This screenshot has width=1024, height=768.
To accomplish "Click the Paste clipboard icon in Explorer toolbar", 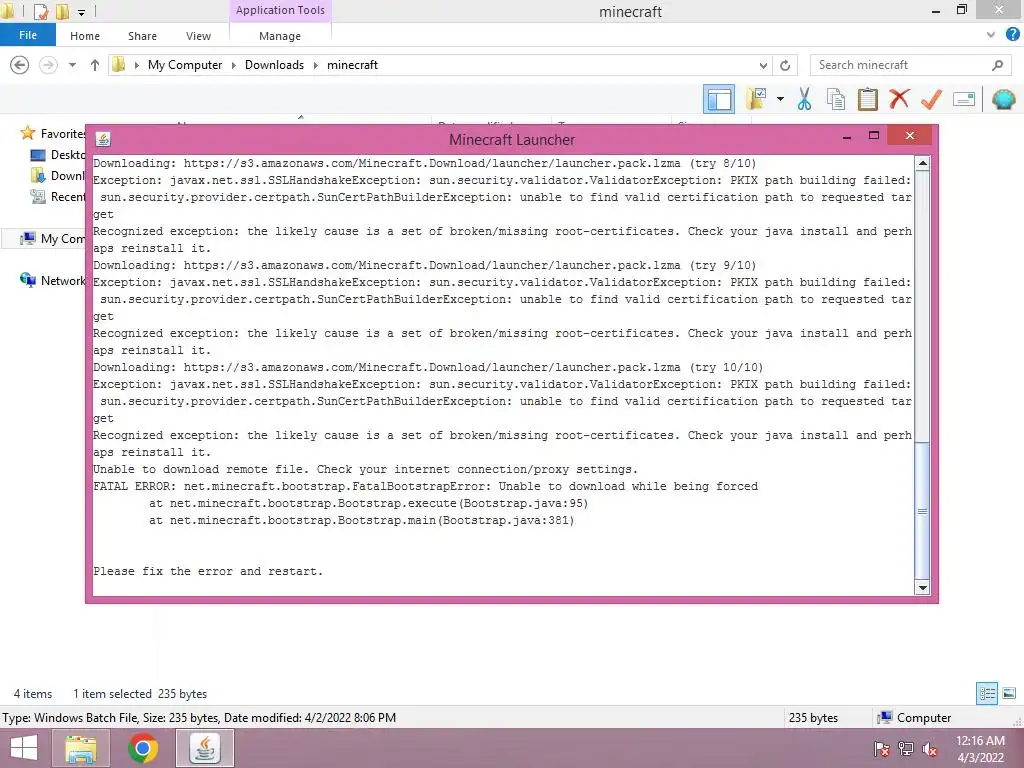I will (x=867, y=99).
